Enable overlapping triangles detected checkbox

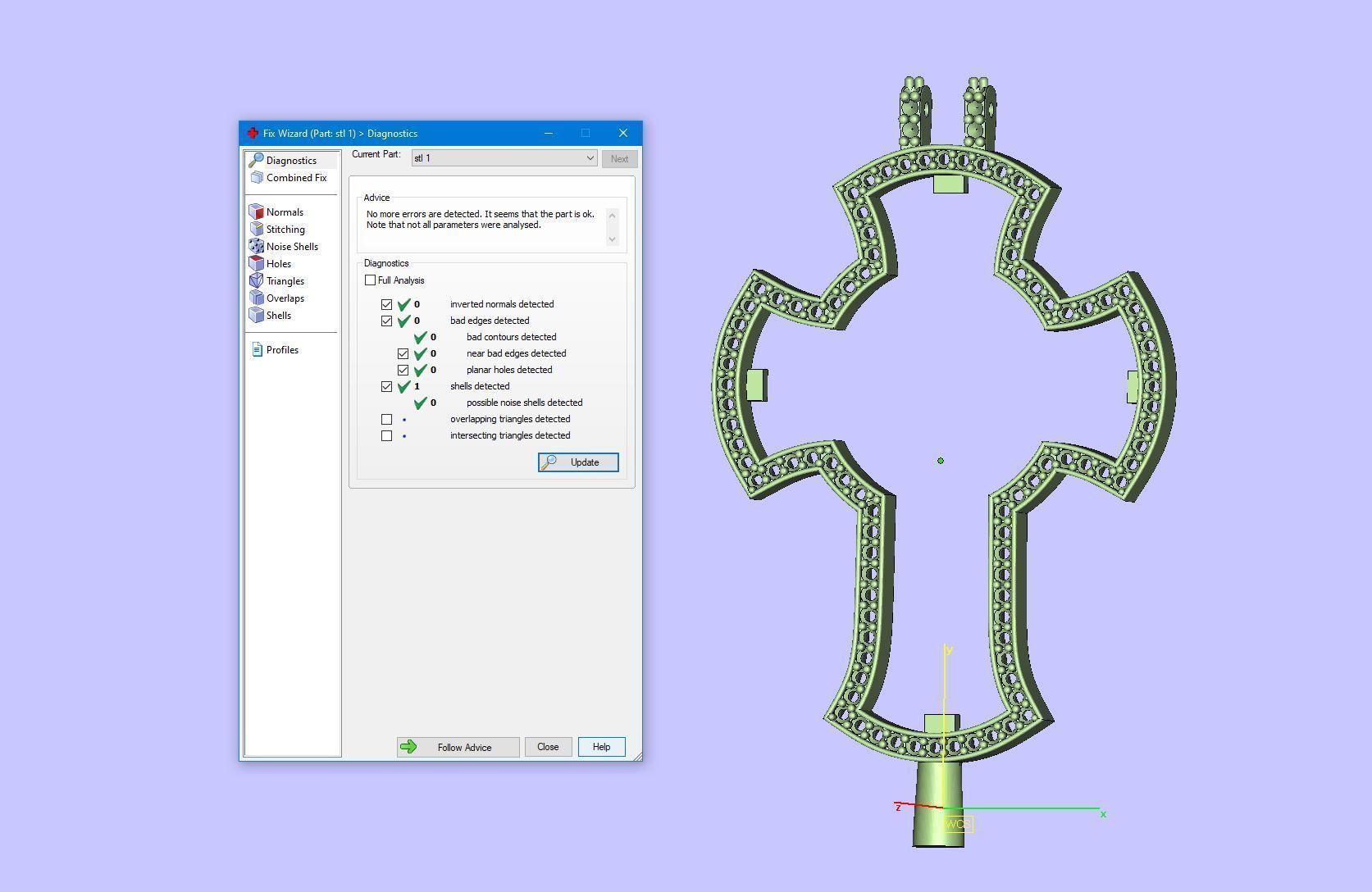(386, 419)
